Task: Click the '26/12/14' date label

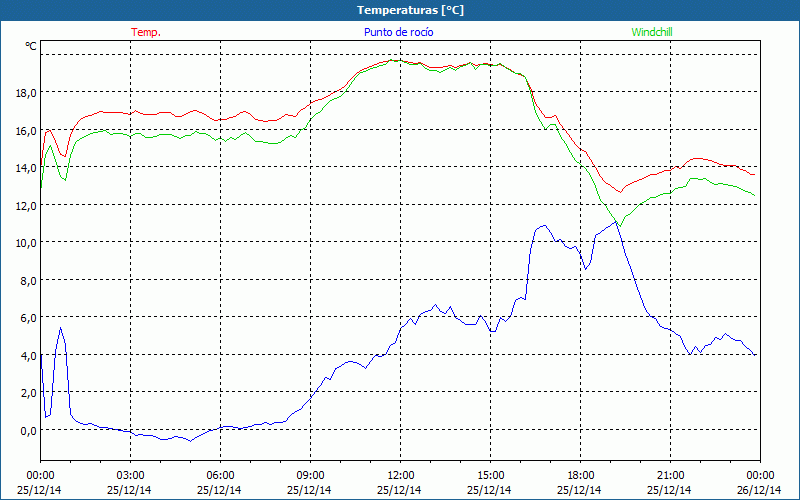Action: 759,490
